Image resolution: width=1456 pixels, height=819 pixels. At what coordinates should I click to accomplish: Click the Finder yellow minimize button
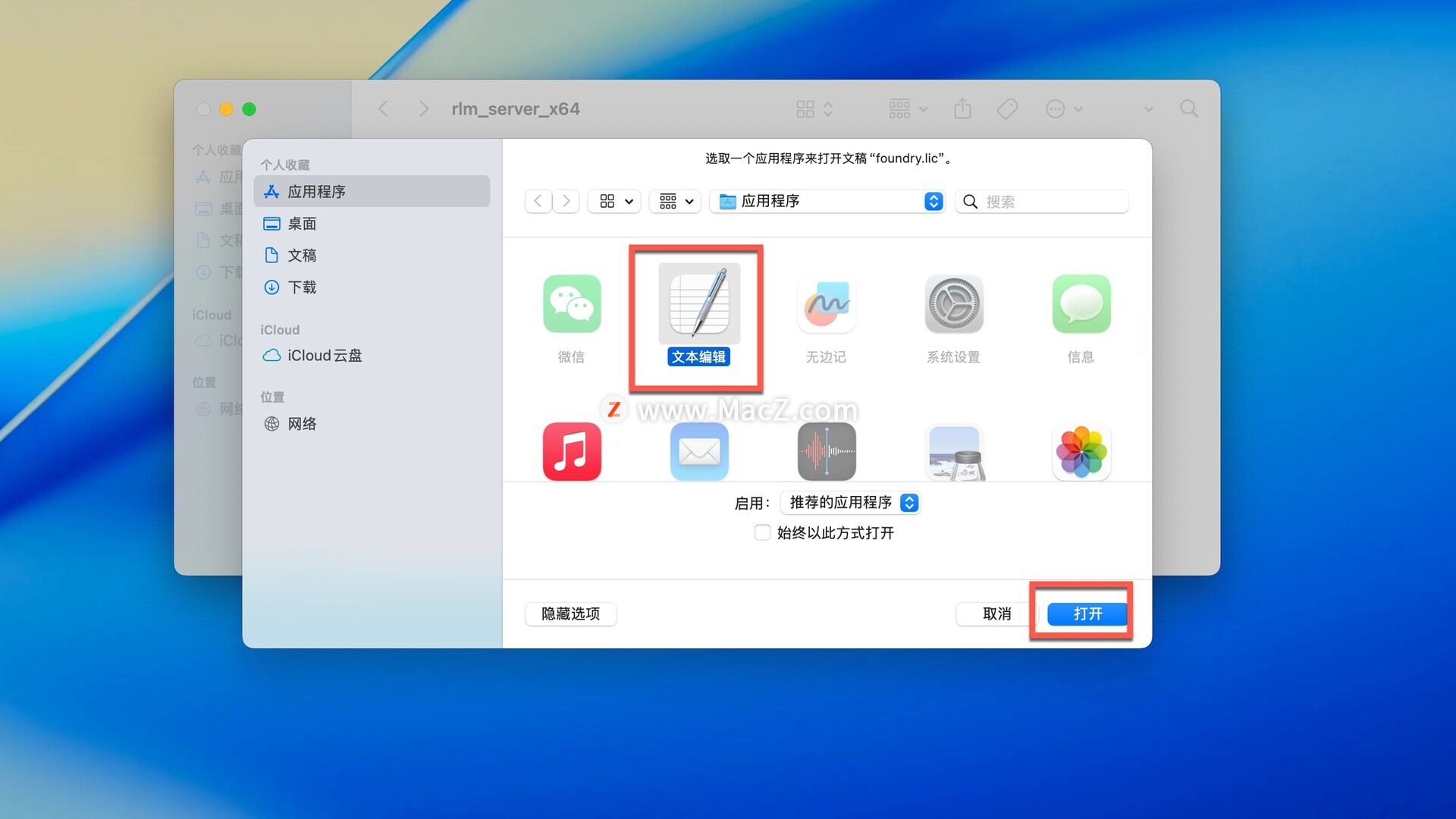tap(226, 109)
